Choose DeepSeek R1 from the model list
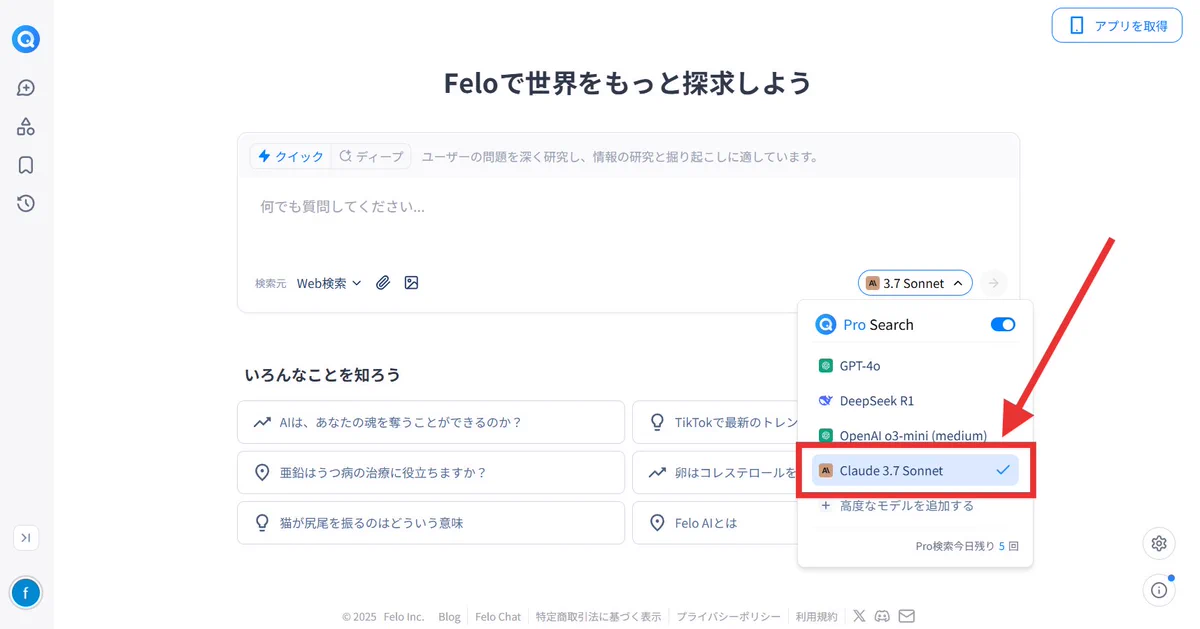The height and width of the screenshot is (629, 1200). click(x=915, y=401)
